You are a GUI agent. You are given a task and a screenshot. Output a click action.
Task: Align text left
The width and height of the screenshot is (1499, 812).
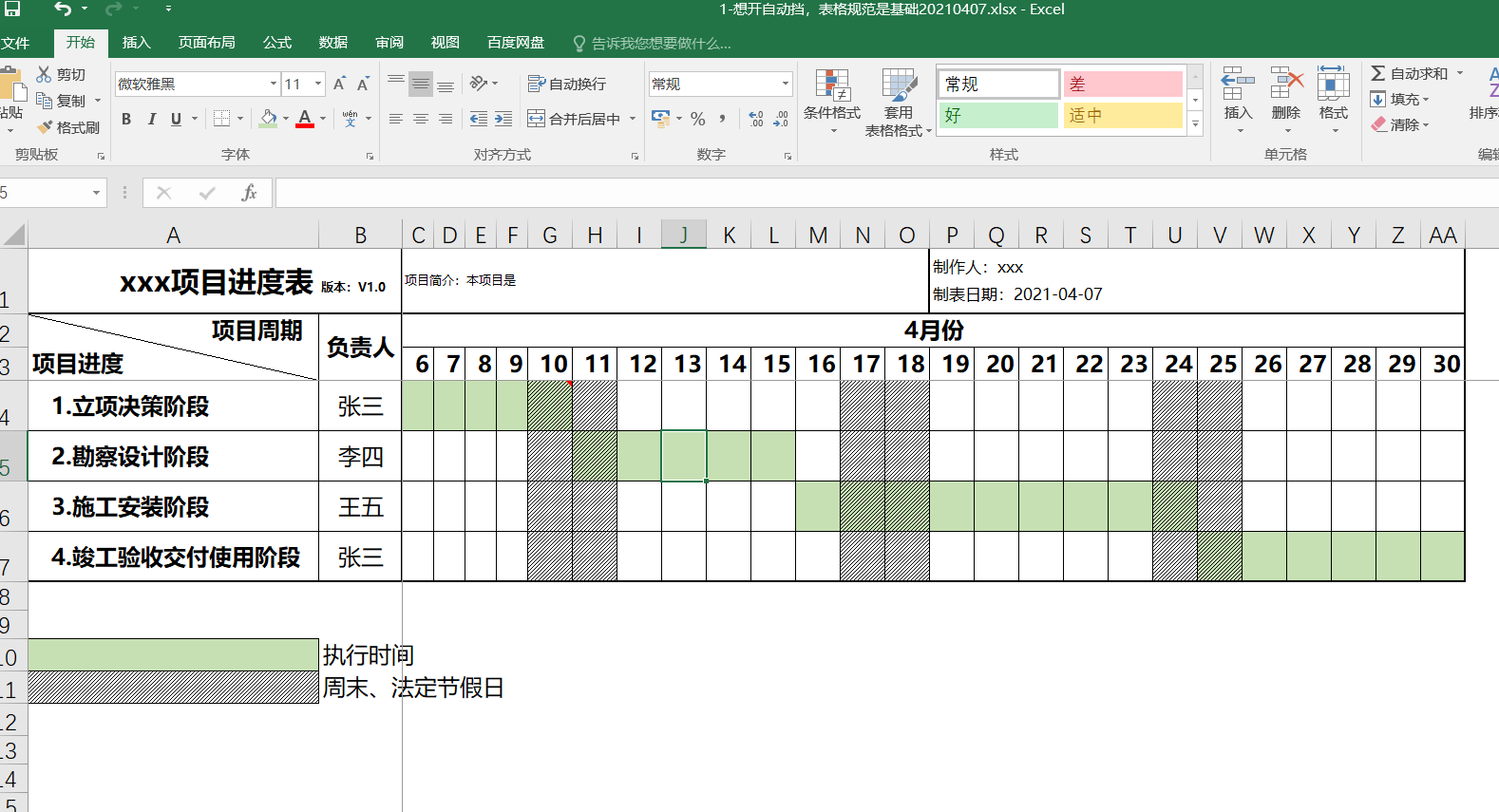(x=396, y=119)
